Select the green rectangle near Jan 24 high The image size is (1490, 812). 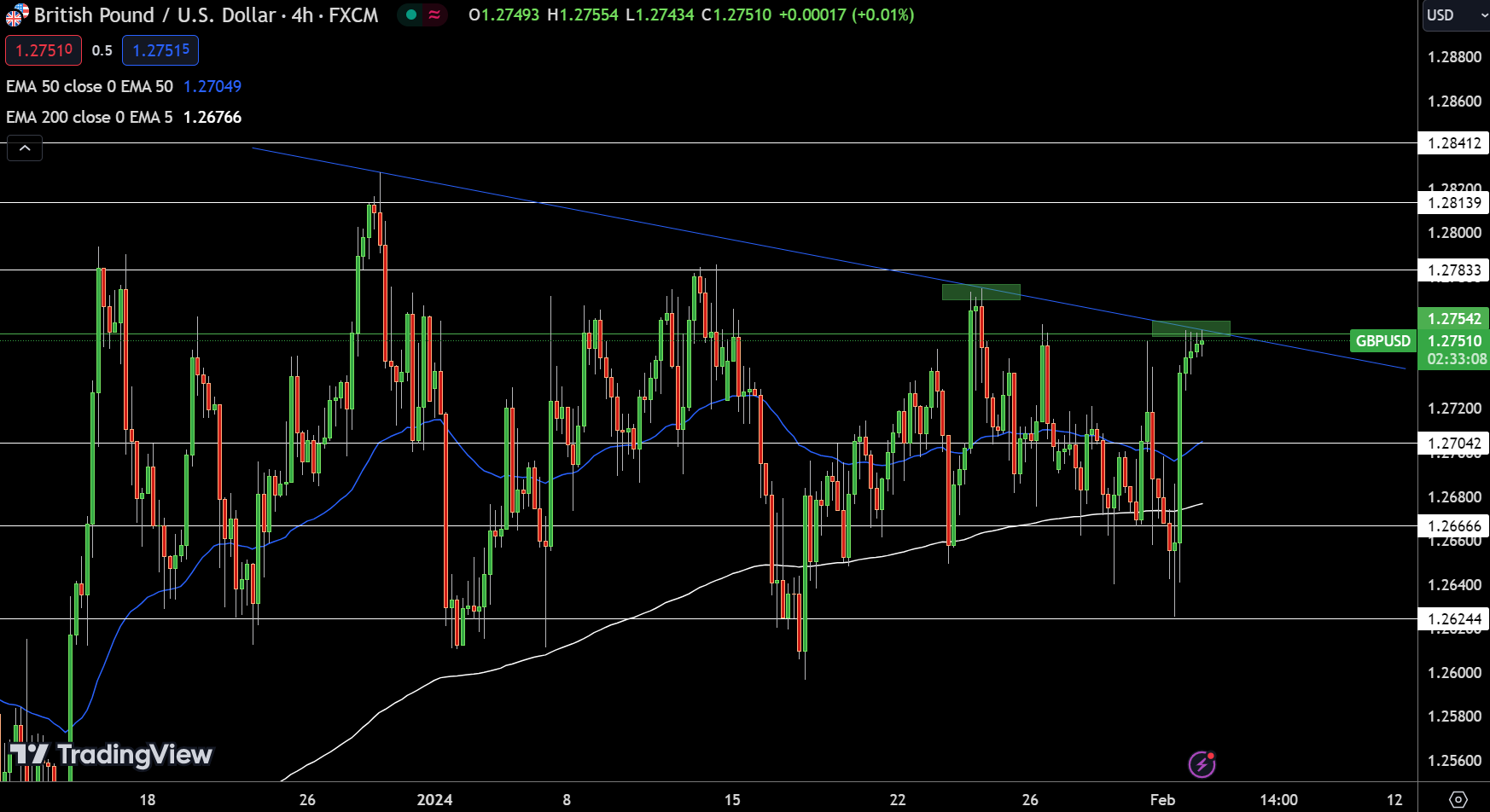[x=981, y=292]
